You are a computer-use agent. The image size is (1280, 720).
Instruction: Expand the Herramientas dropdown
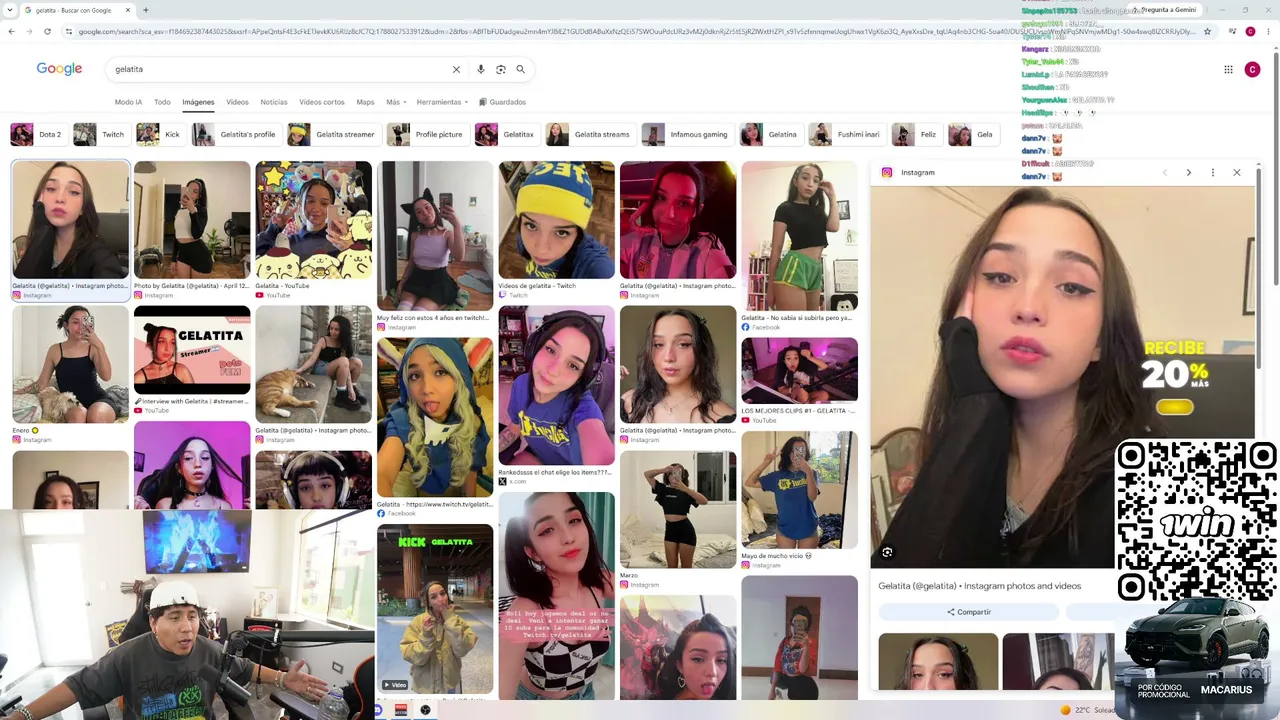pos(442,102)
